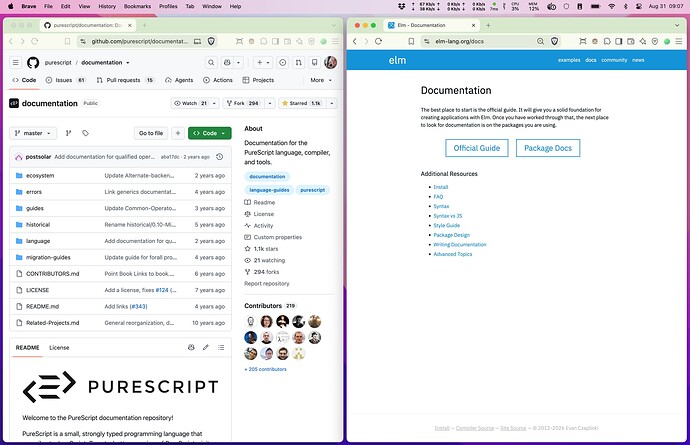Switch to the License tab beside README

coord(59,348)
